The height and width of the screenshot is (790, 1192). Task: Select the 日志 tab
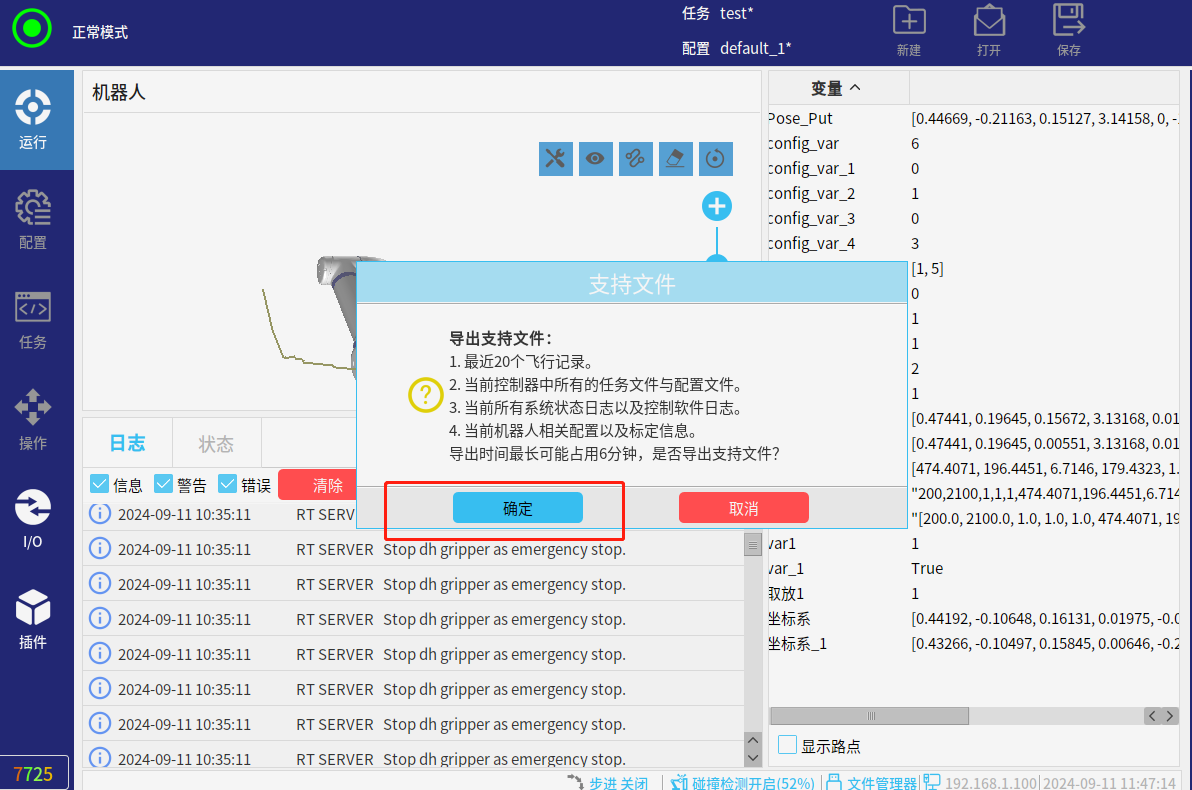pos(127,444)
